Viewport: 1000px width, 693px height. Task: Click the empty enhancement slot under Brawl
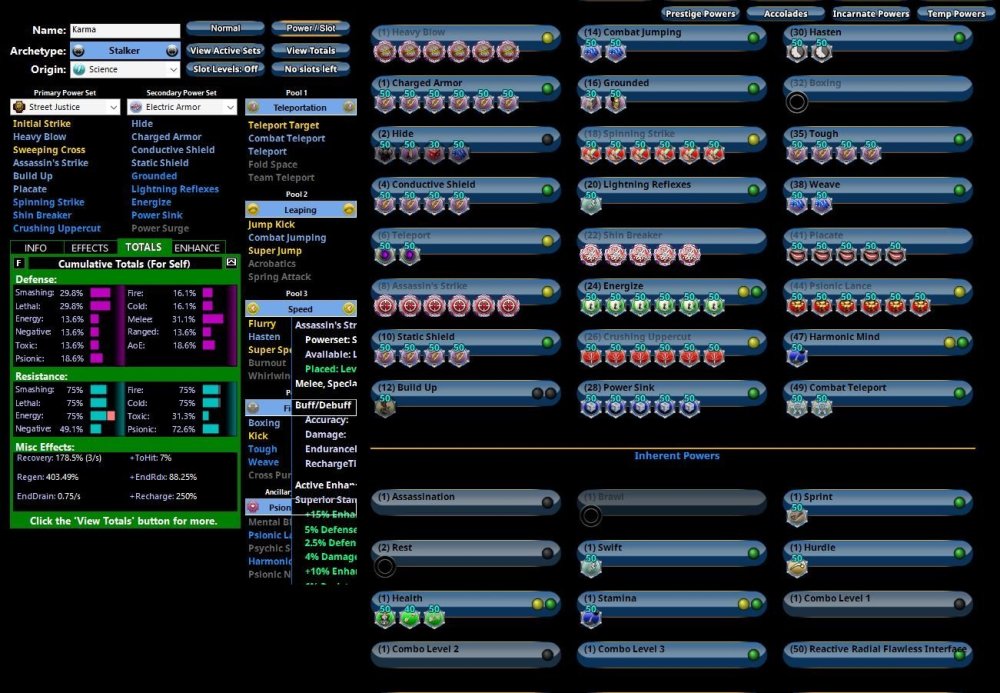[591, 515]
